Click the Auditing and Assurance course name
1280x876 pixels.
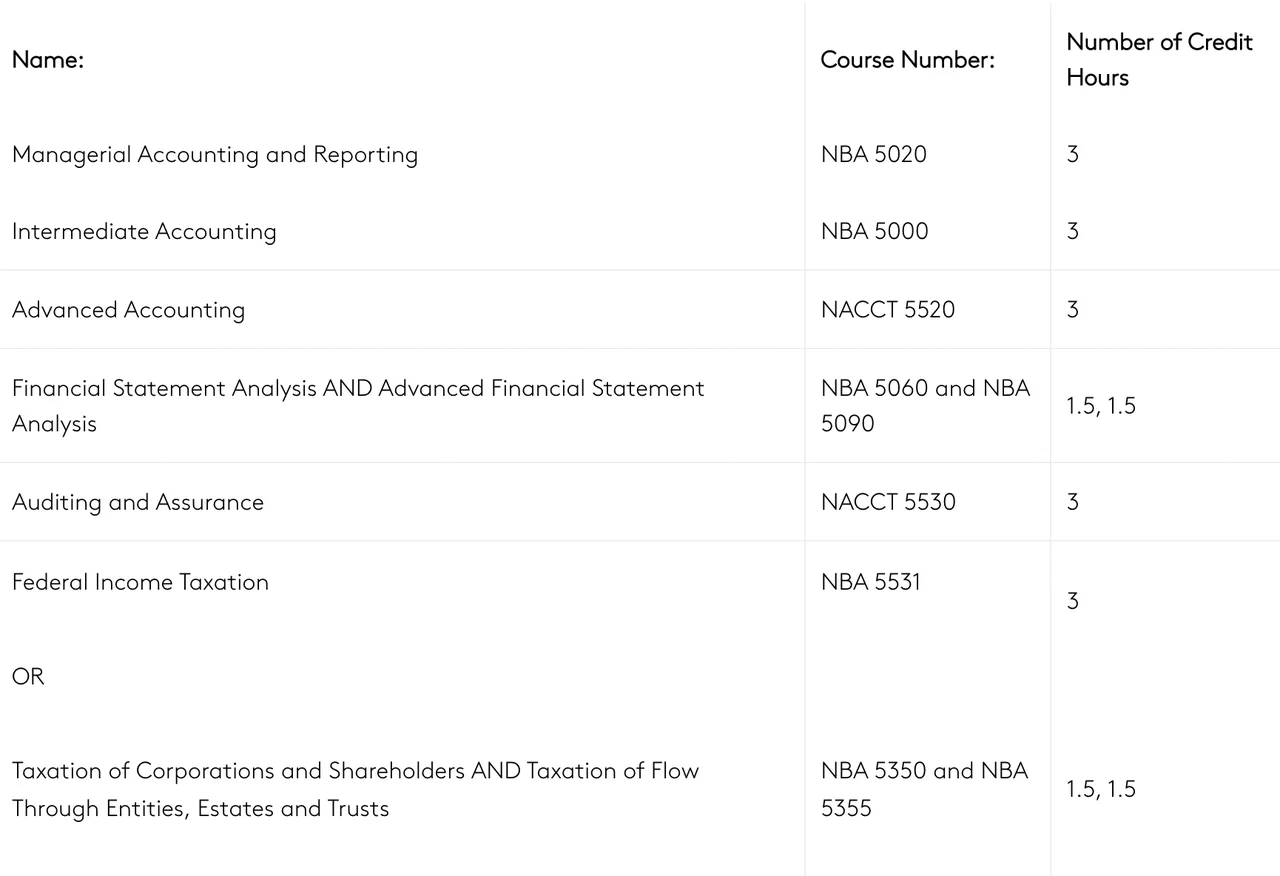138,502
